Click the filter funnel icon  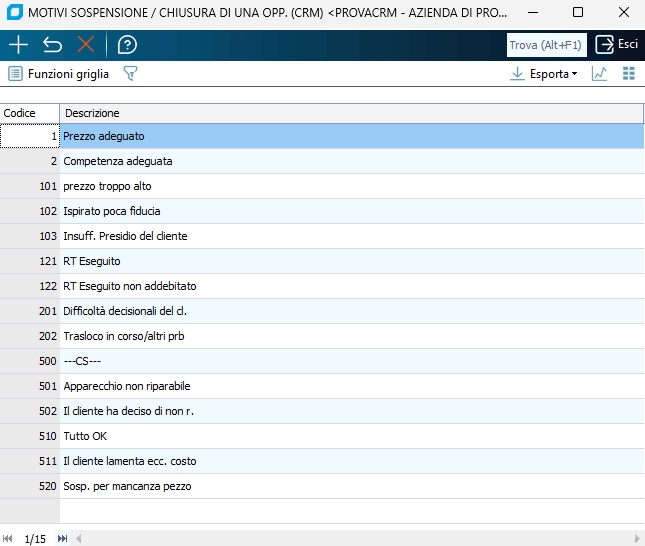[129, 74]
